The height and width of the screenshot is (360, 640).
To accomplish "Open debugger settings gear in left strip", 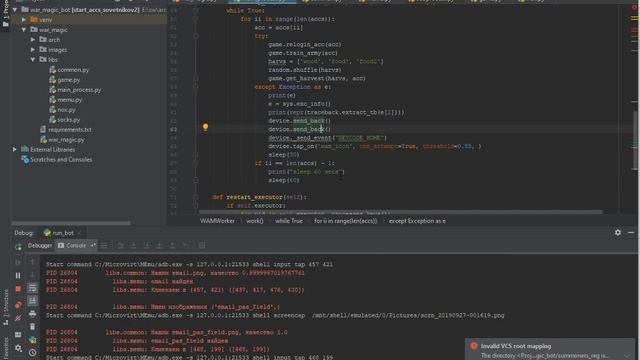I will click(x=18, y=348).
